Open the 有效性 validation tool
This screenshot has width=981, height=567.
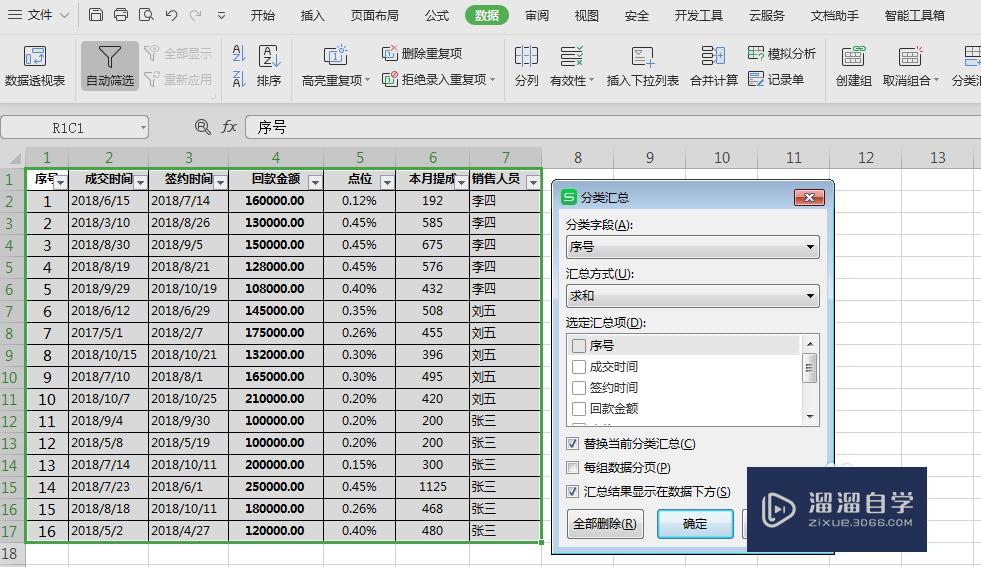tap(572, 66)
